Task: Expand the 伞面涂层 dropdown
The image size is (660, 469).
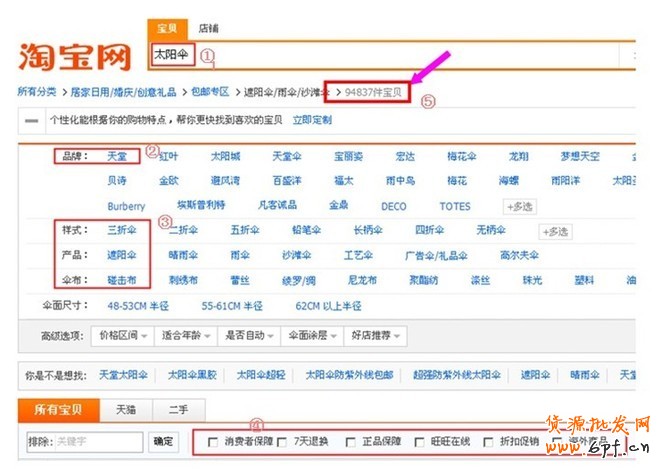Action: [312, 334]
